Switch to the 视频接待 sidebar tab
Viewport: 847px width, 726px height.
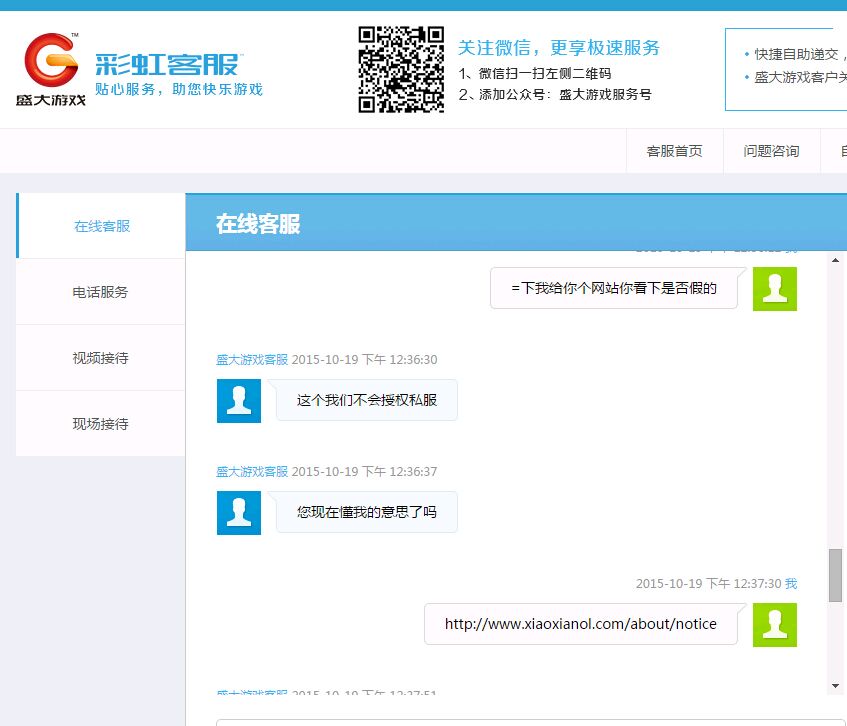click(x=100, y=358)
